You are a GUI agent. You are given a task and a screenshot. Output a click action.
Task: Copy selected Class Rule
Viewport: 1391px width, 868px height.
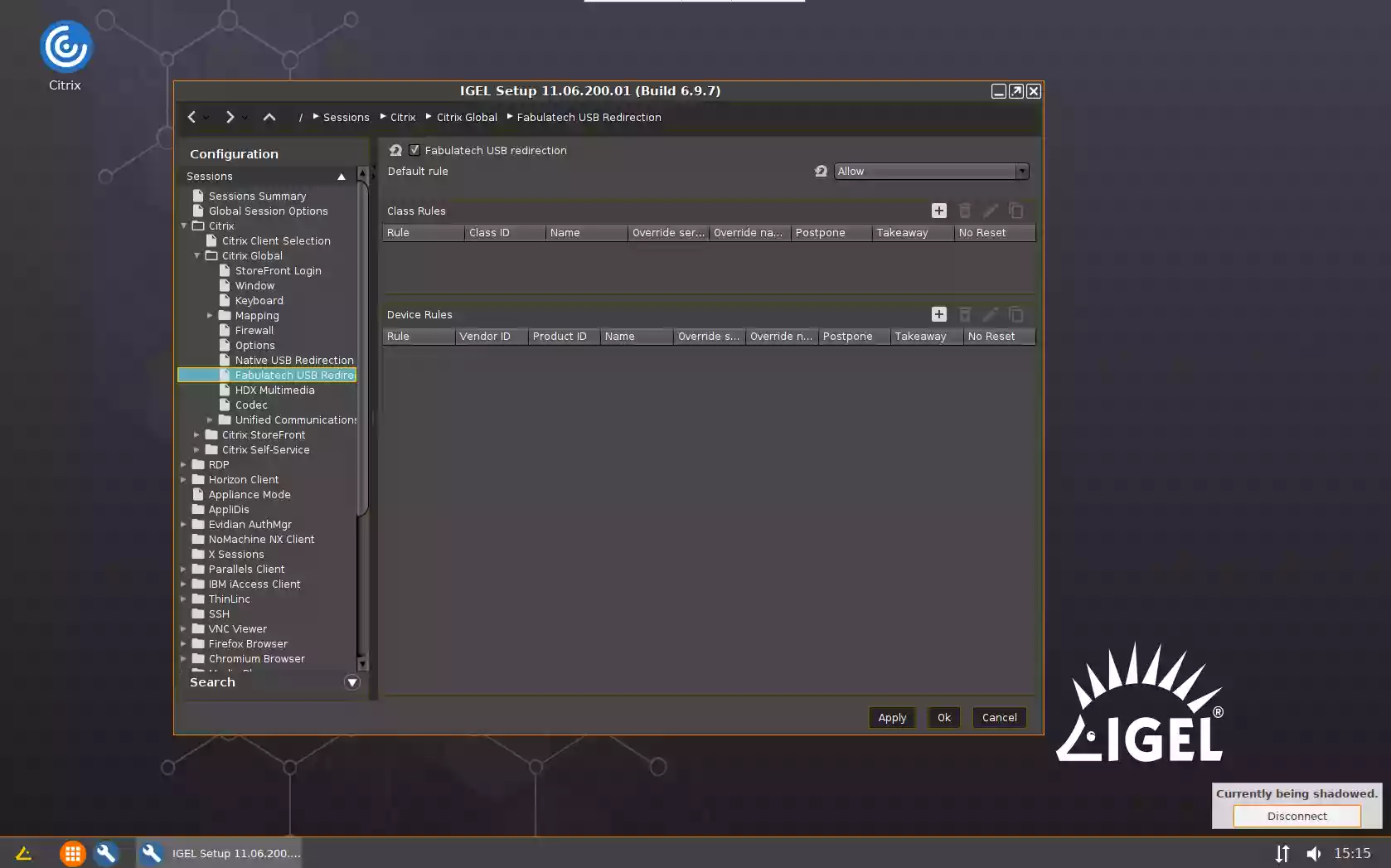tap(1016, 211)
